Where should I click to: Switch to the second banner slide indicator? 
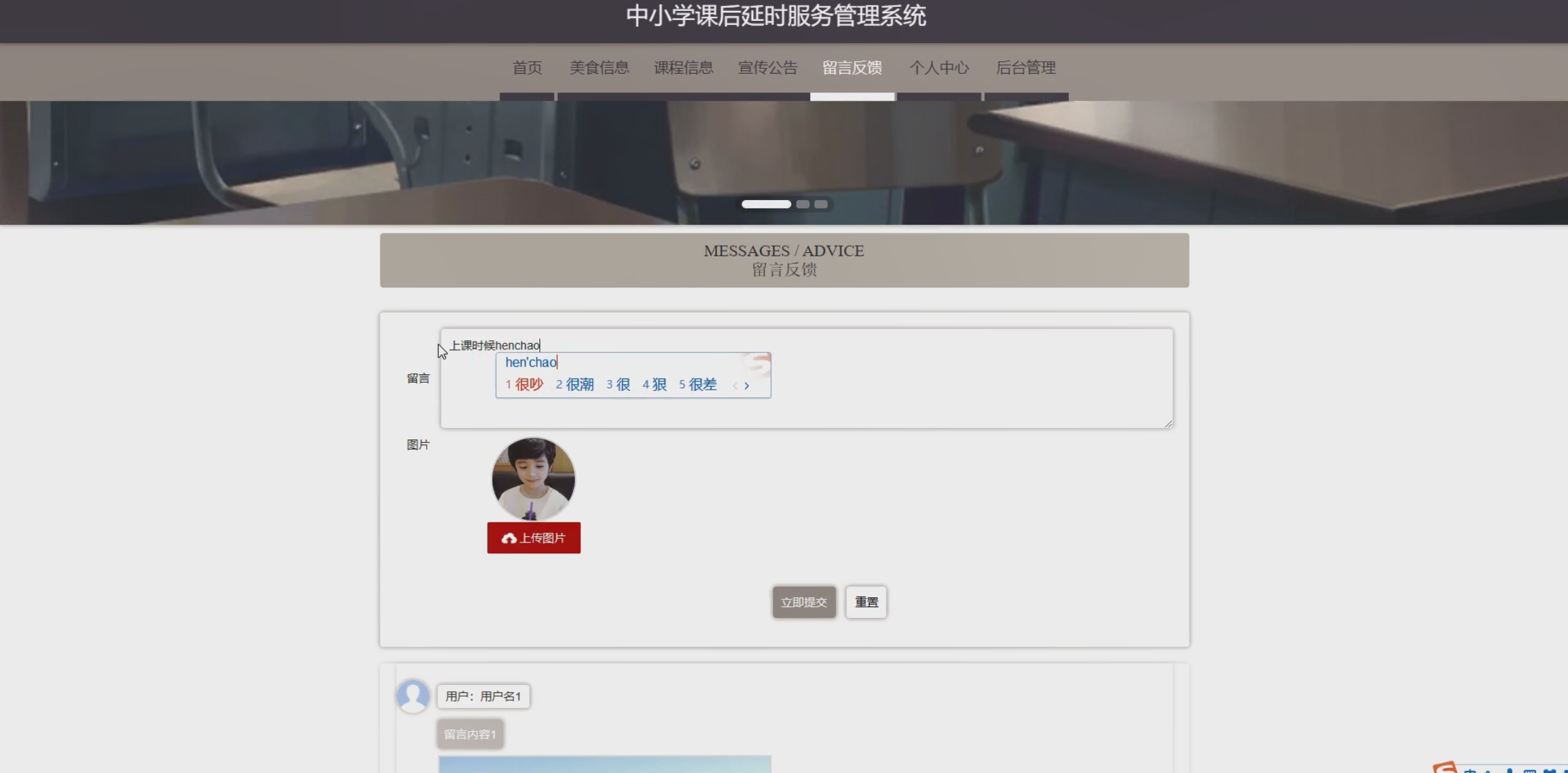(x=802, y=204)
